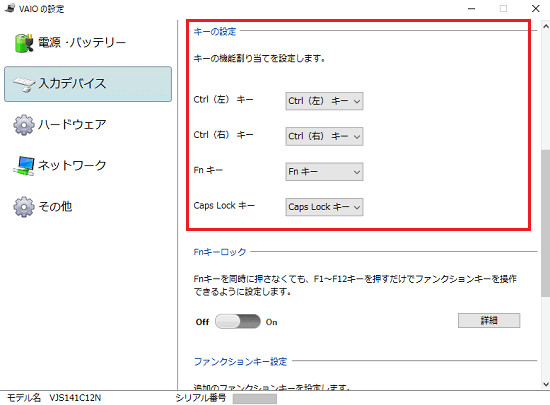
Task: Click the キーの設定 section heading
Action: (215, 32)
